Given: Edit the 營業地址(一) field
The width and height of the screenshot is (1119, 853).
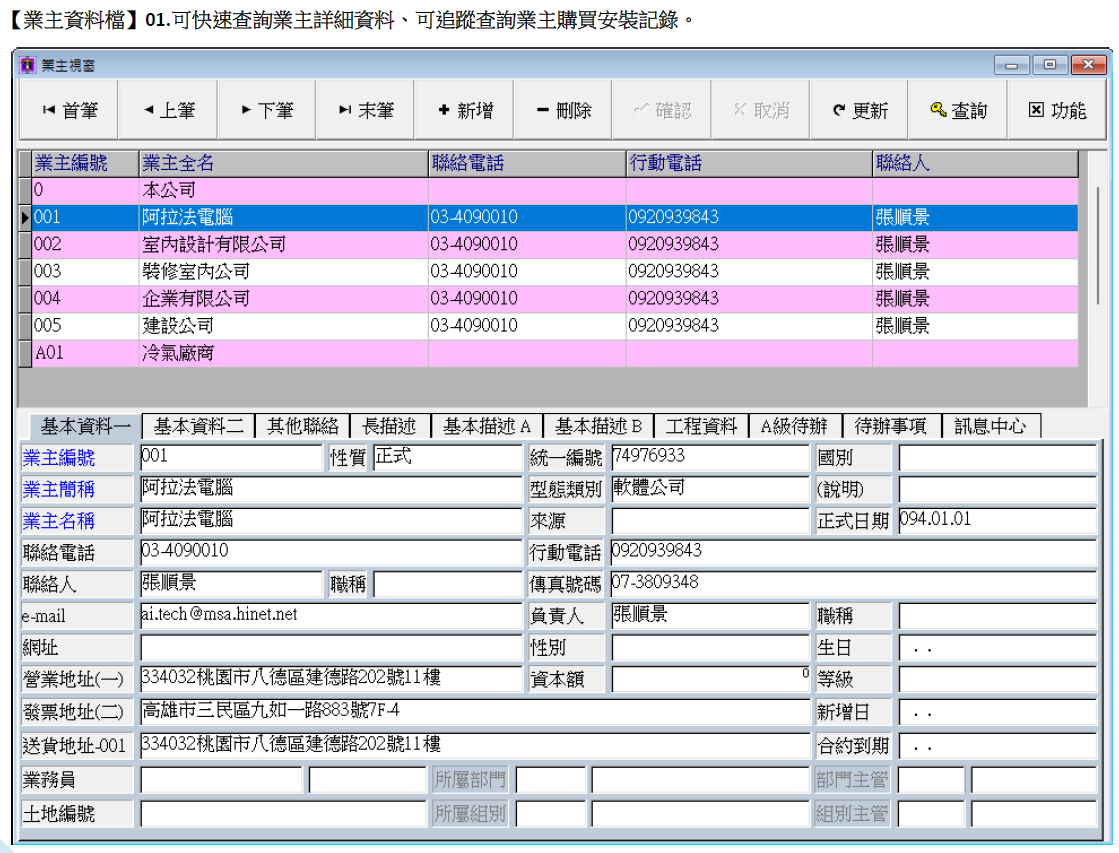Looking at the screenshot, I should [x=331, y=678].
